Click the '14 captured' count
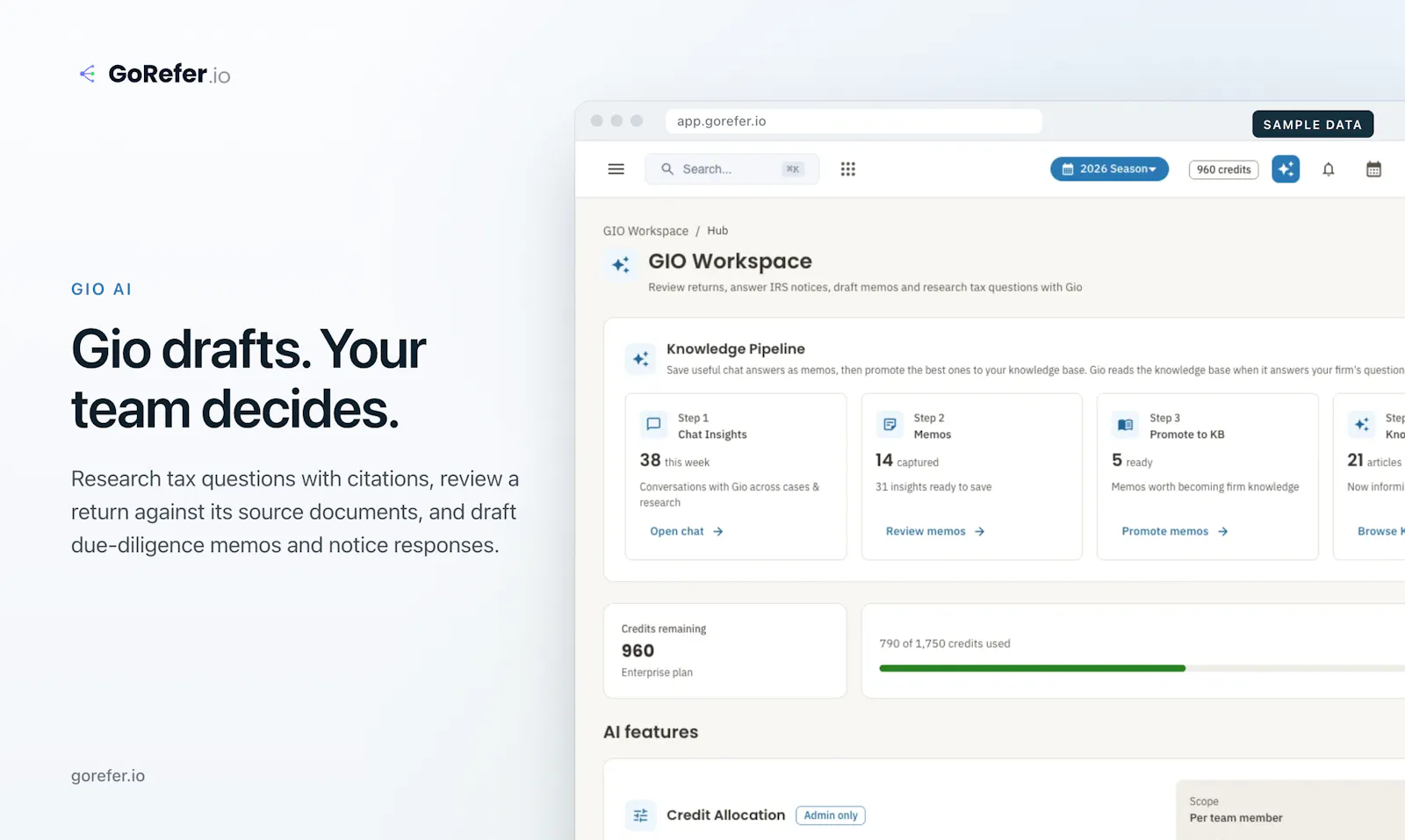The height and width of the screenshot is (840, 1405). point(907,461)
